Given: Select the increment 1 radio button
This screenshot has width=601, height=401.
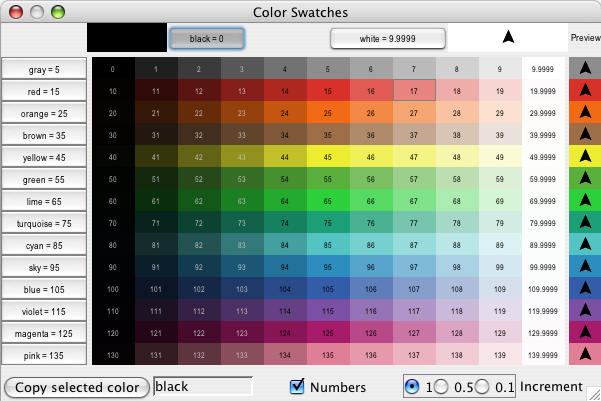Looking at the screenshot, I should [411, 387].
